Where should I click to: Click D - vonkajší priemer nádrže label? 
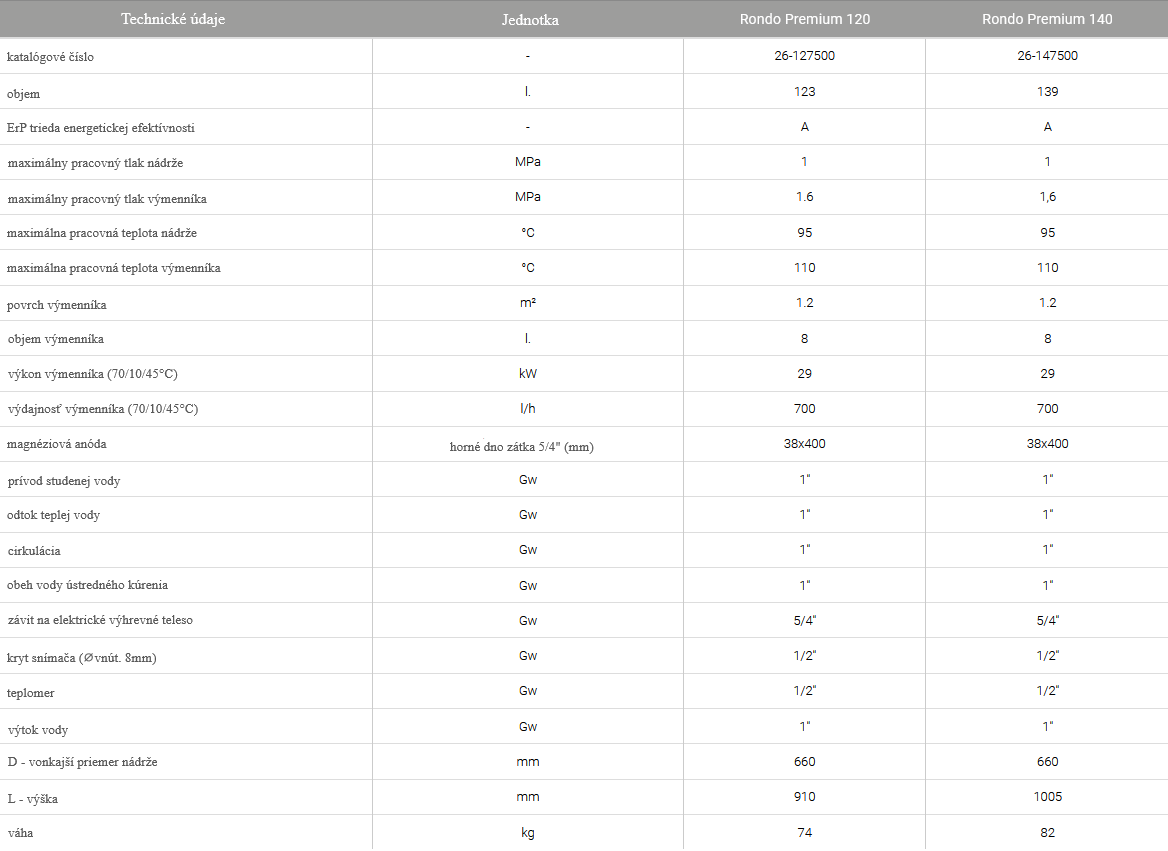[x=82, y=762]
